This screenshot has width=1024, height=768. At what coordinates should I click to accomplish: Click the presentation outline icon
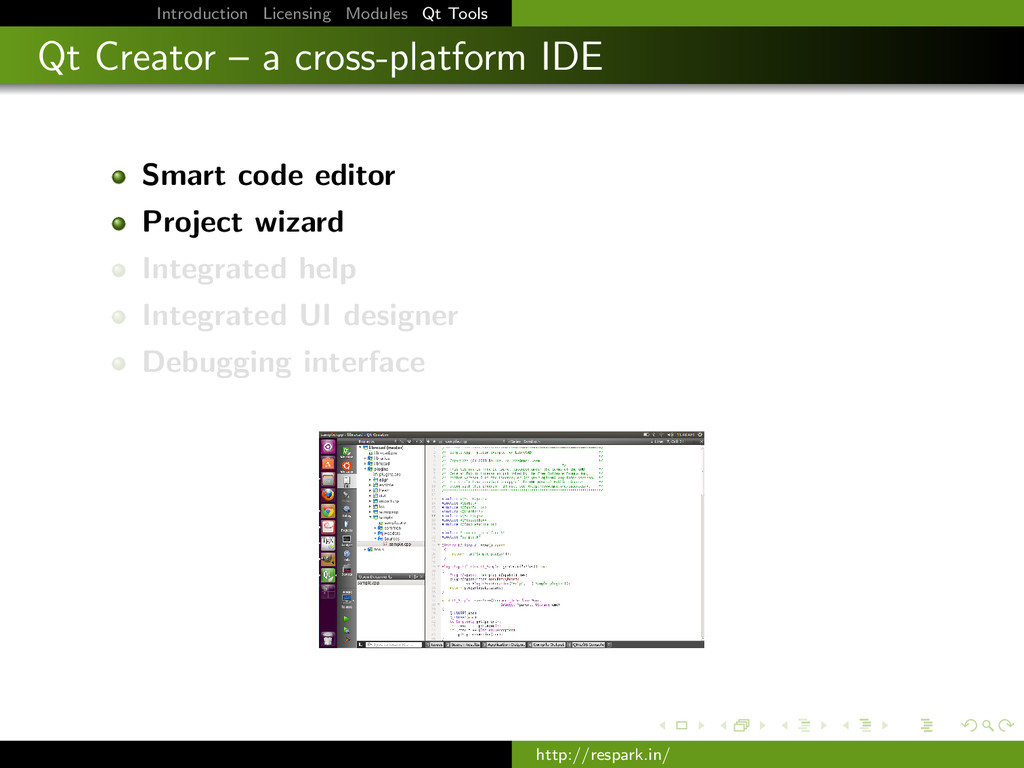(927, 726)
